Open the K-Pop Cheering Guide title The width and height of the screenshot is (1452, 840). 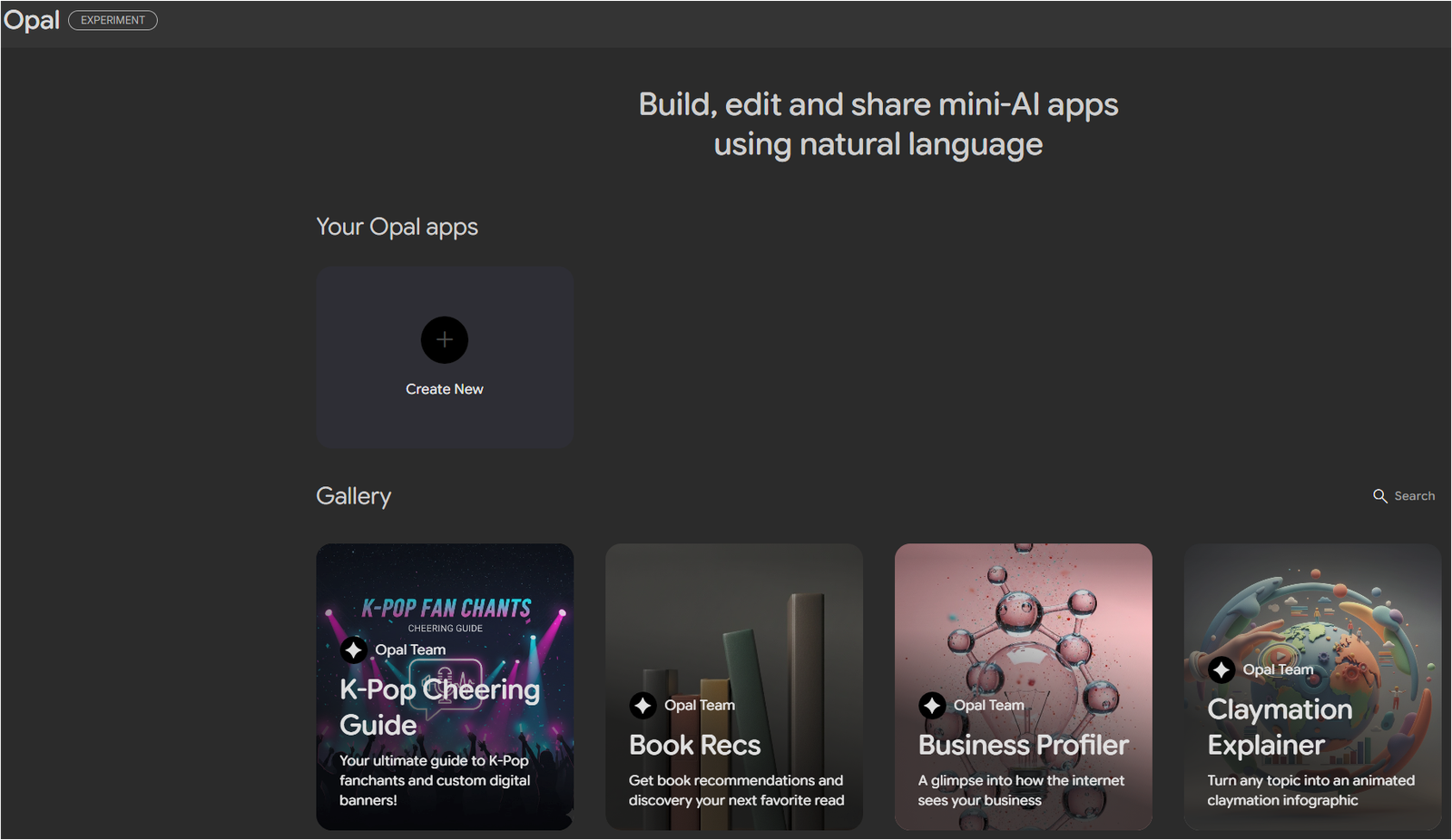[439, 708]
